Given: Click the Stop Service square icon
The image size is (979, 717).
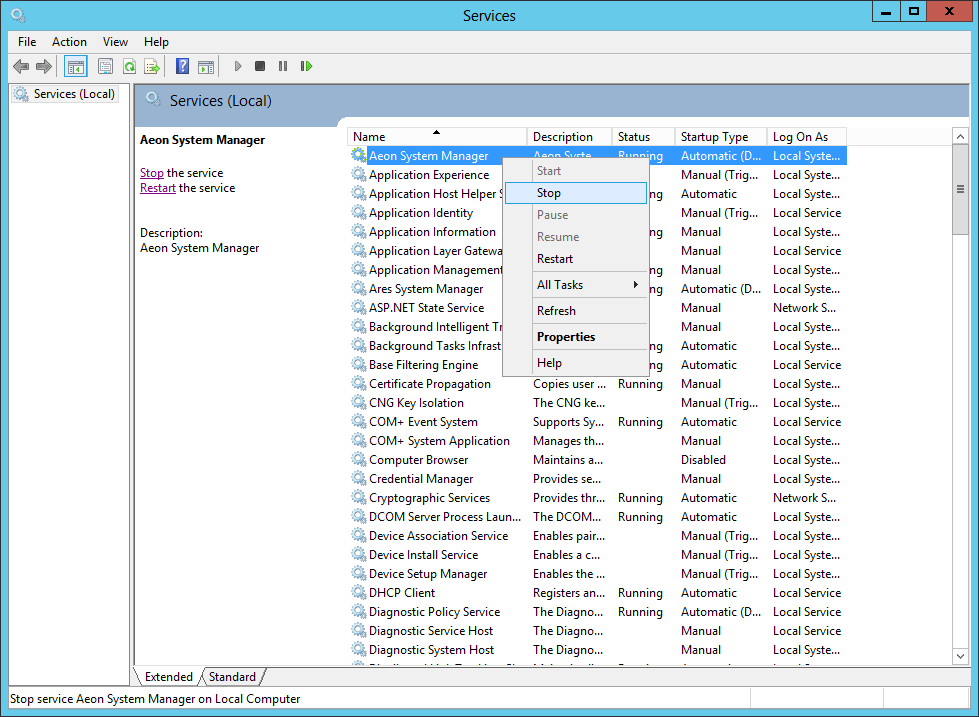Looking at the screenshot, I should click(x=259, y=66).
